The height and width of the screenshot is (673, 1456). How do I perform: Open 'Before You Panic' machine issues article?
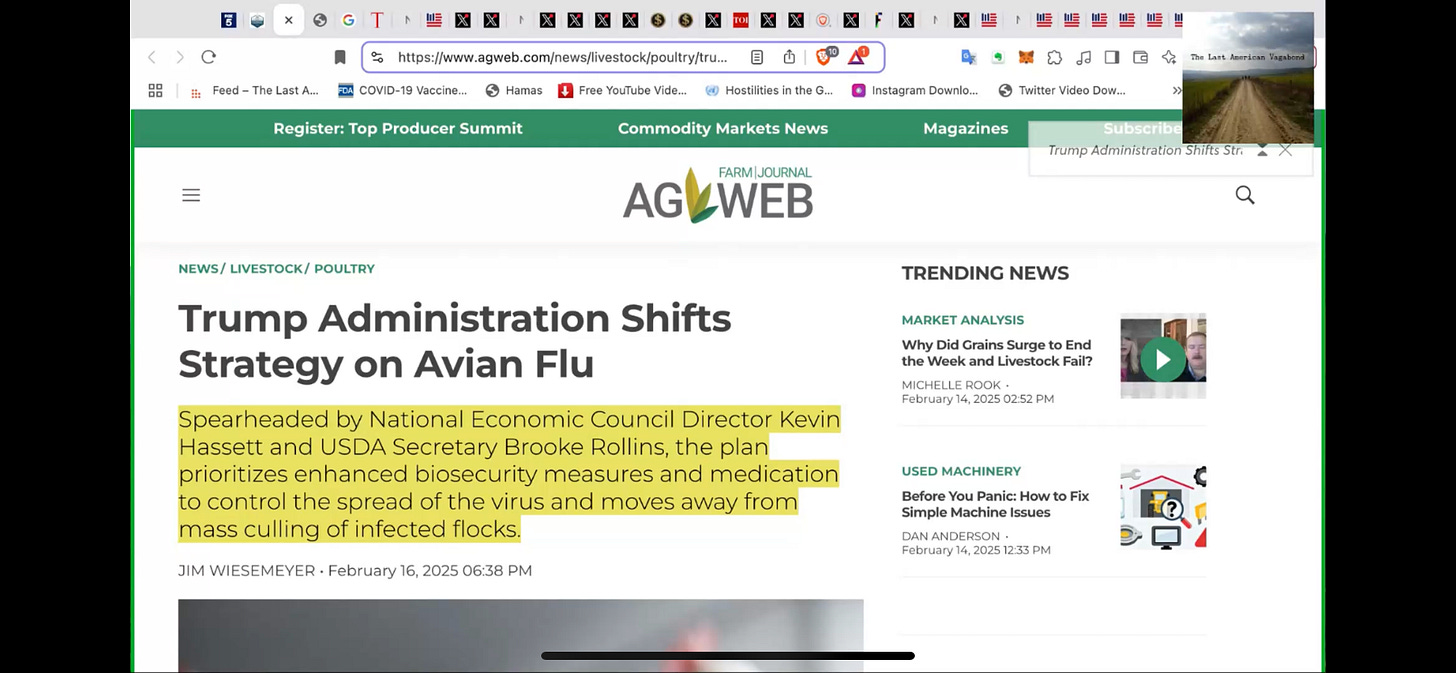coord(995,504)
